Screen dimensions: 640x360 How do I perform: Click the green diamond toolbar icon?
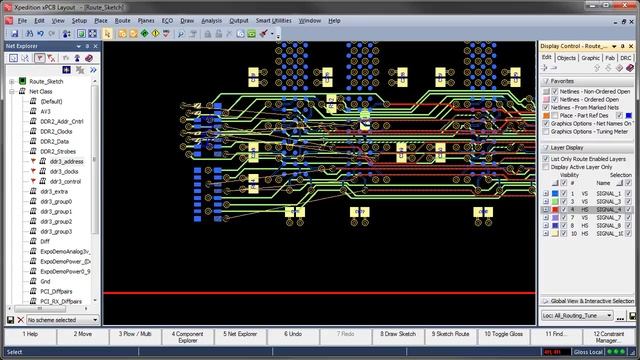click(144, 34)
